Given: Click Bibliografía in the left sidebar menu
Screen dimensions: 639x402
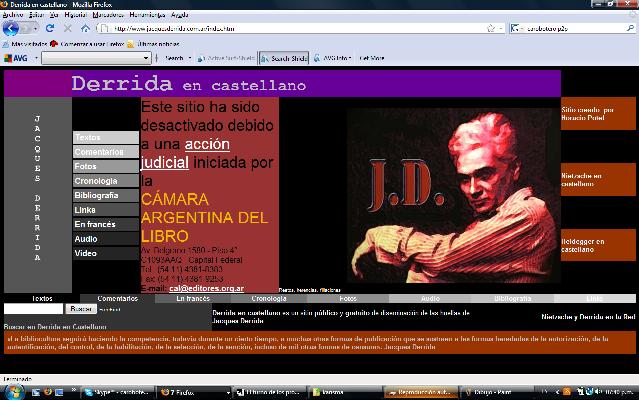Looking at the screenshot, I should click(x=106, y=195).
